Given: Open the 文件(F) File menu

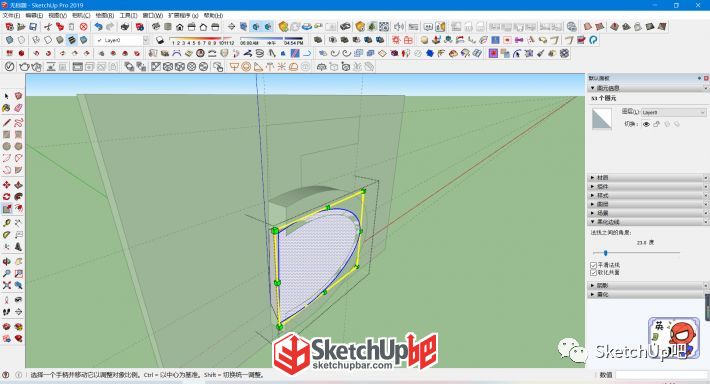Looking at the screenshot, I should pos(11,15).
